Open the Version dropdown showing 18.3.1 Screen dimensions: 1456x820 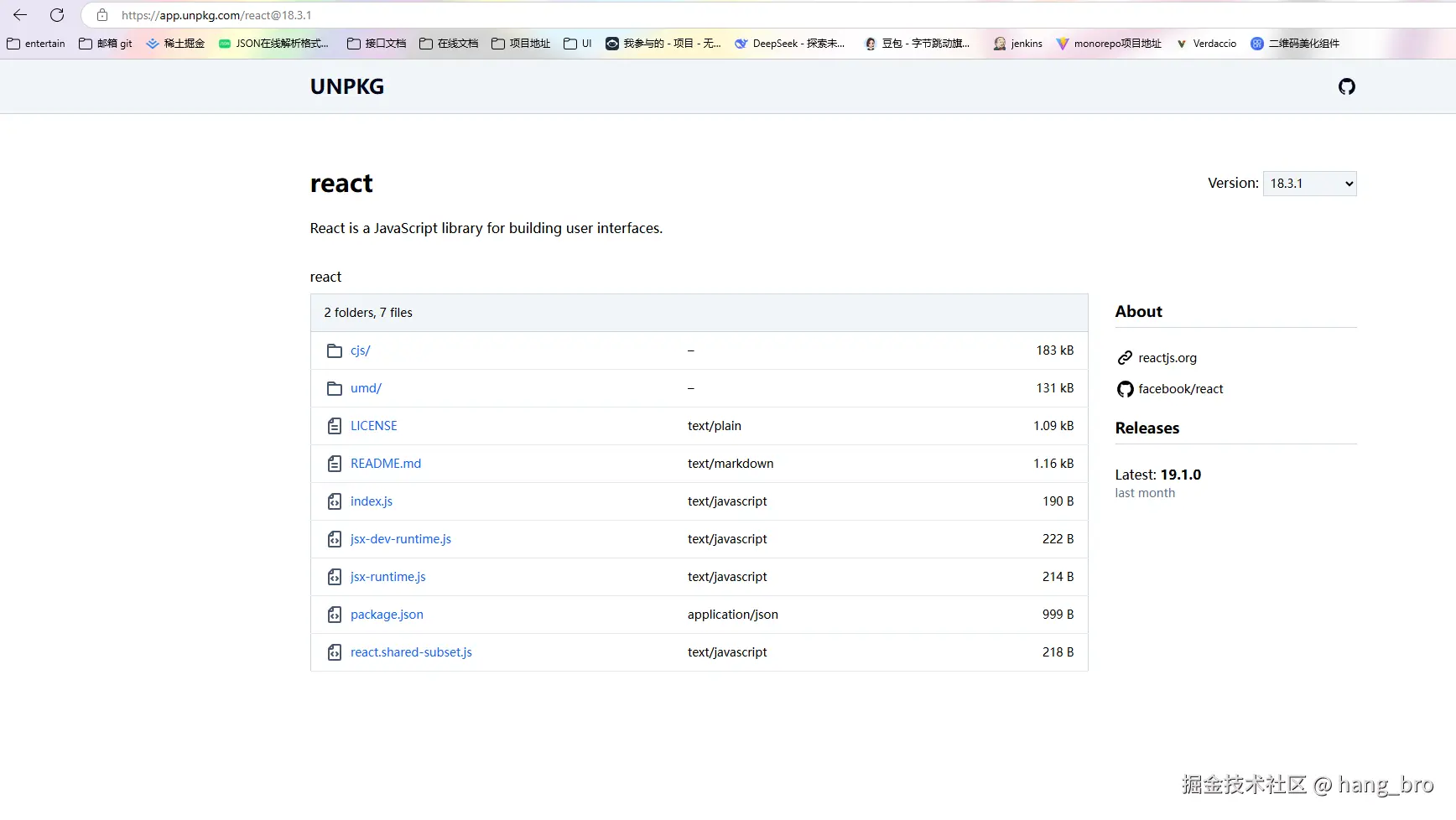coord(1309,184)
